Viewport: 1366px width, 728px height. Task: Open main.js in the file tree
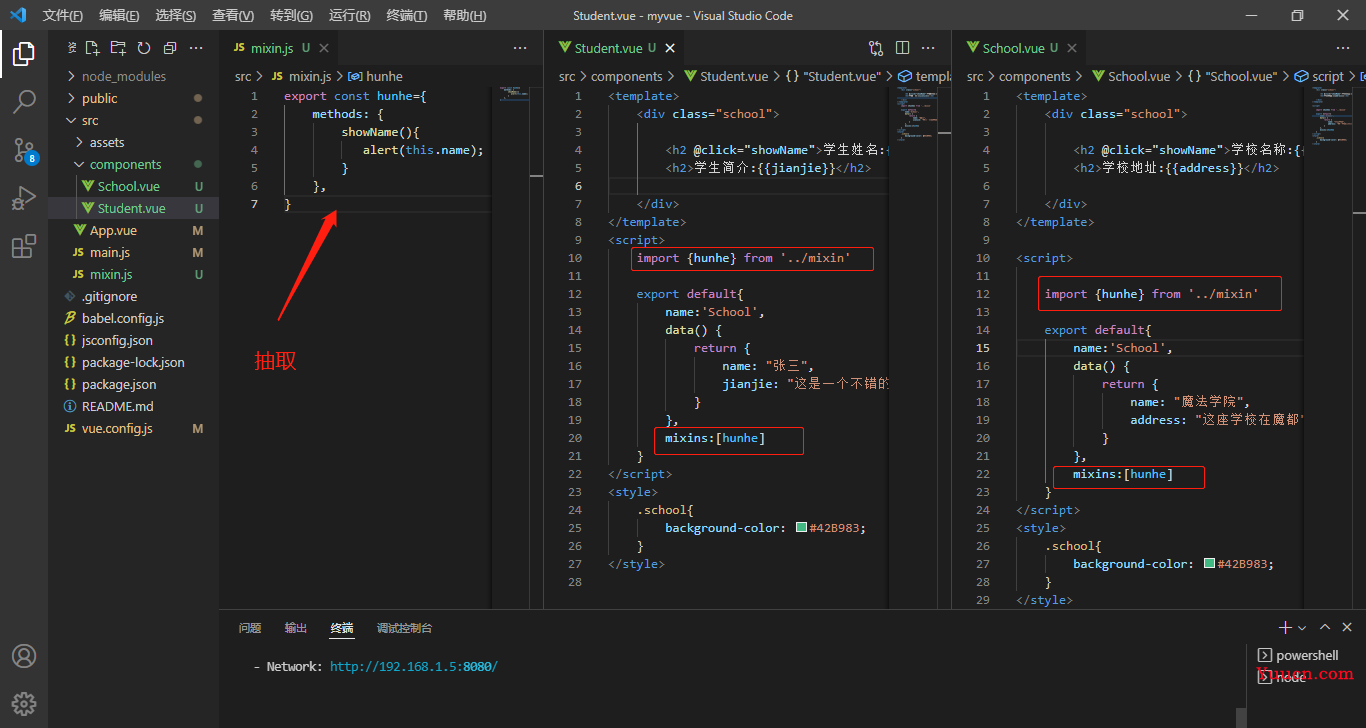click(133, 252)
